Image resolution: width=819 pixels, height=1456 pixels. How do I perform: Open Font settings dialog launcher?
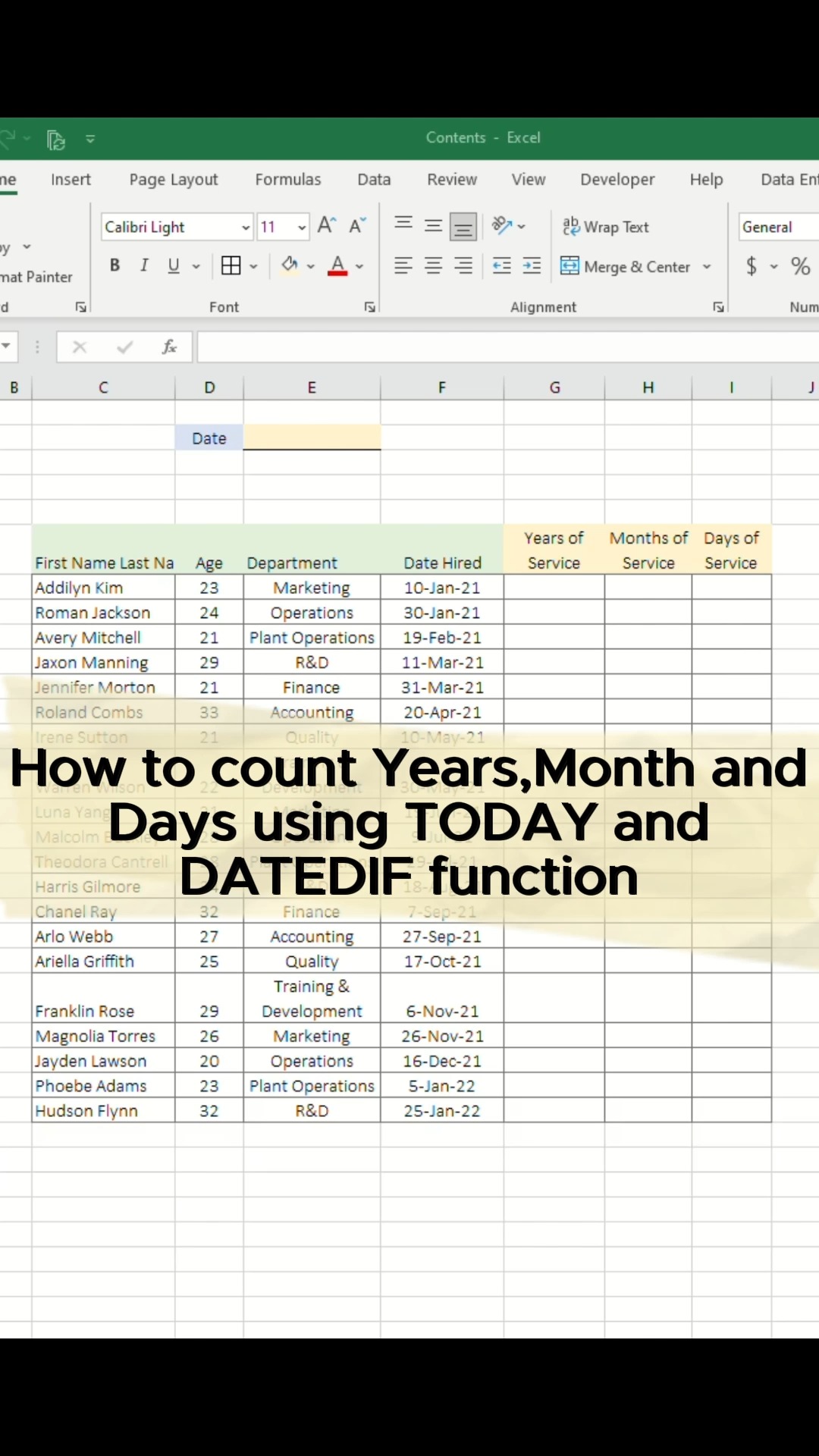tap(370, 307)
